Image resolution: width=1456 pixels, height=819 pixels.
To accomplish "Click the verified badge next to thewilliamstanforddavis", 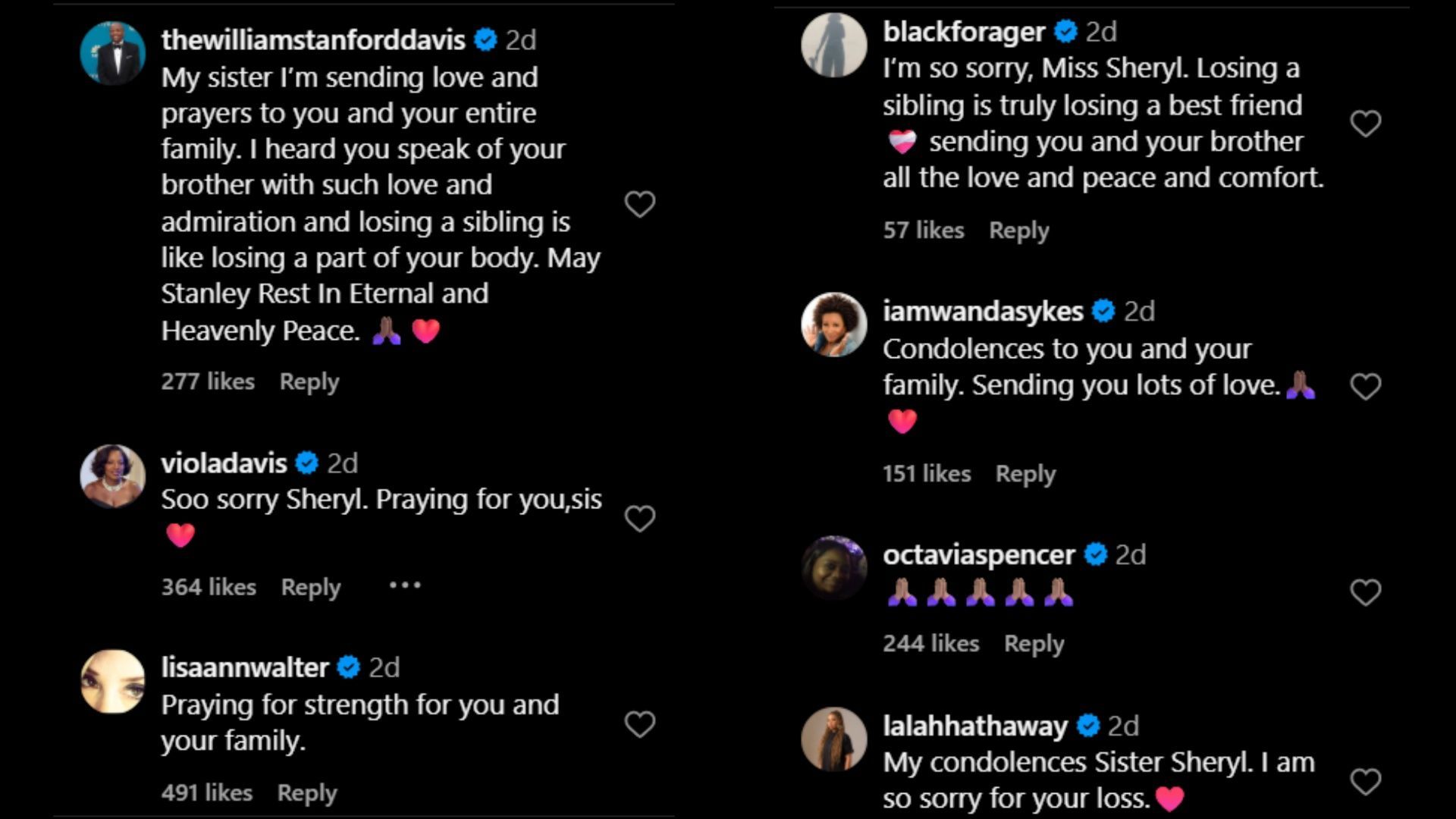I will click(485, 40).
